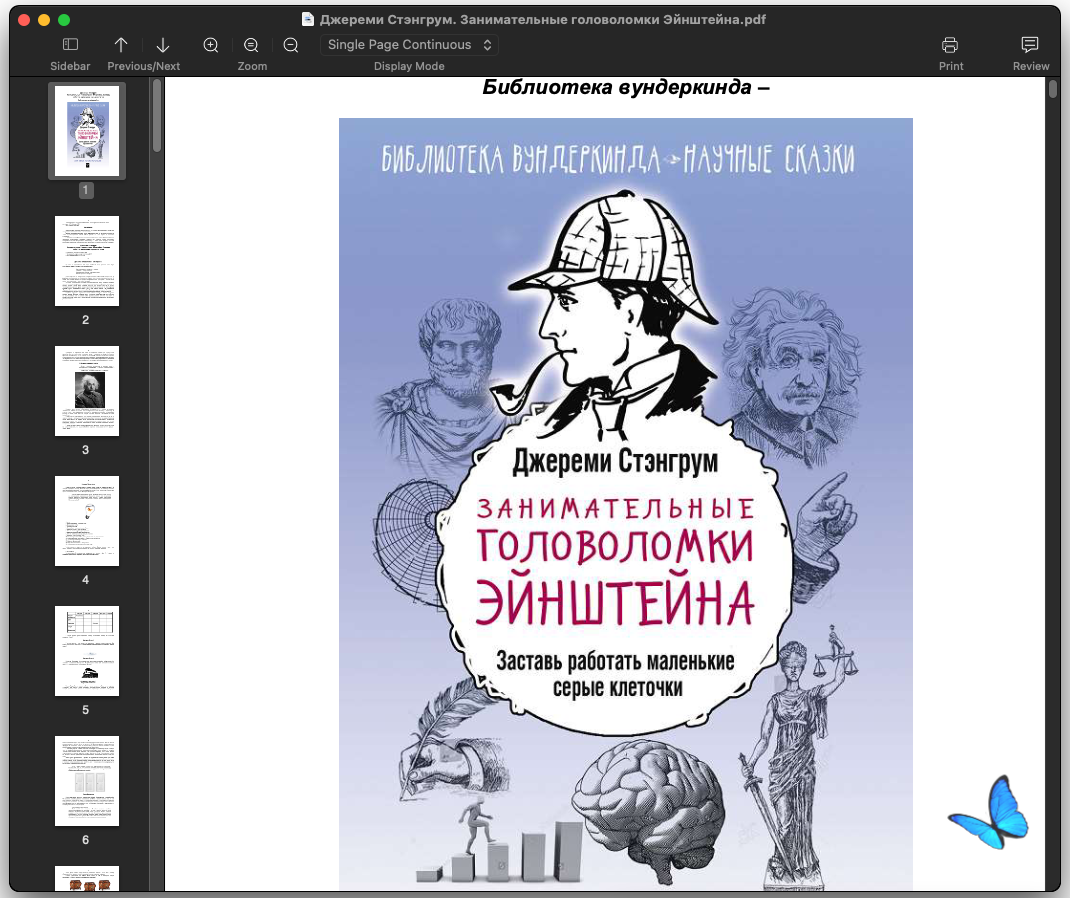This screenshot has height=898, width=1070.
Task: Click the sidebar thumbnail scrollbar
Action: pyautogui.click(x=156, y=116)
